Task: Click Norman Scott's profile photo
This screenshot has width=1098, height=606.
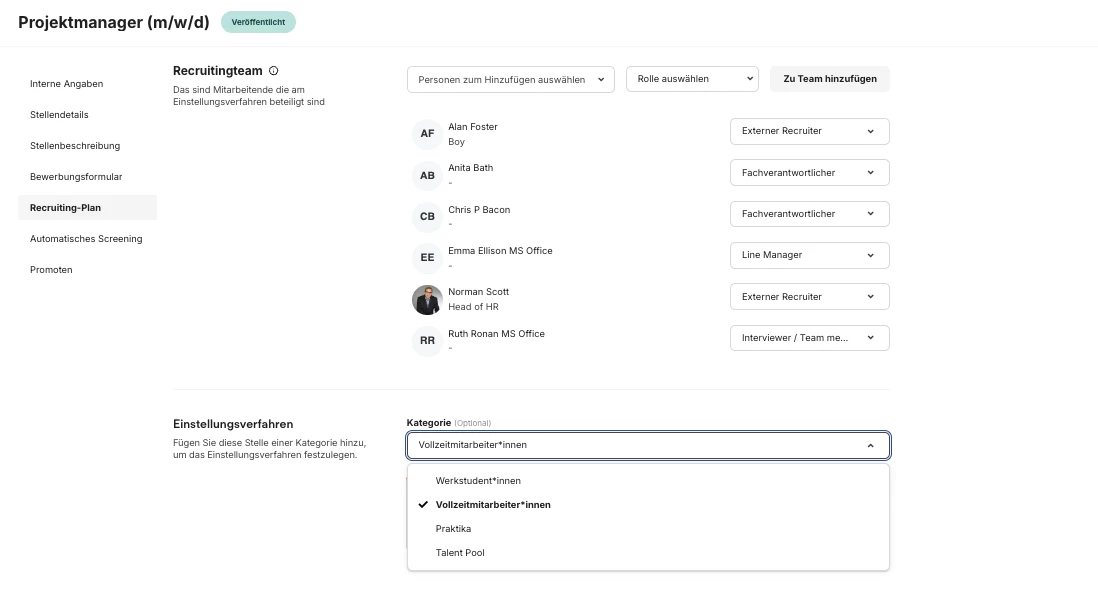Action: tap(427, 299)
